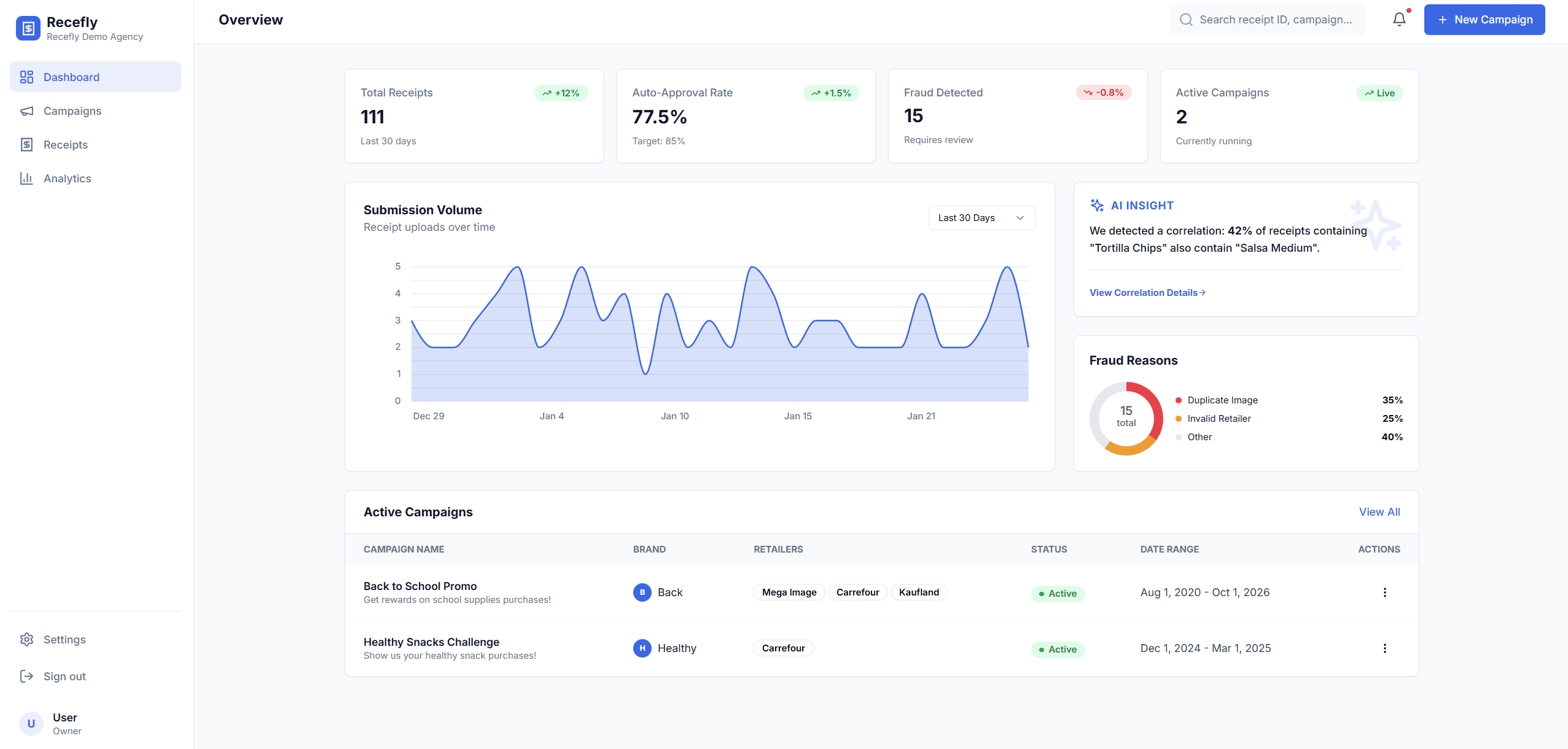Toggle the Active status badge on Healthy Snacks Challenge
This screenshot has height=749, width=1568.
(x=1058, y=649)
